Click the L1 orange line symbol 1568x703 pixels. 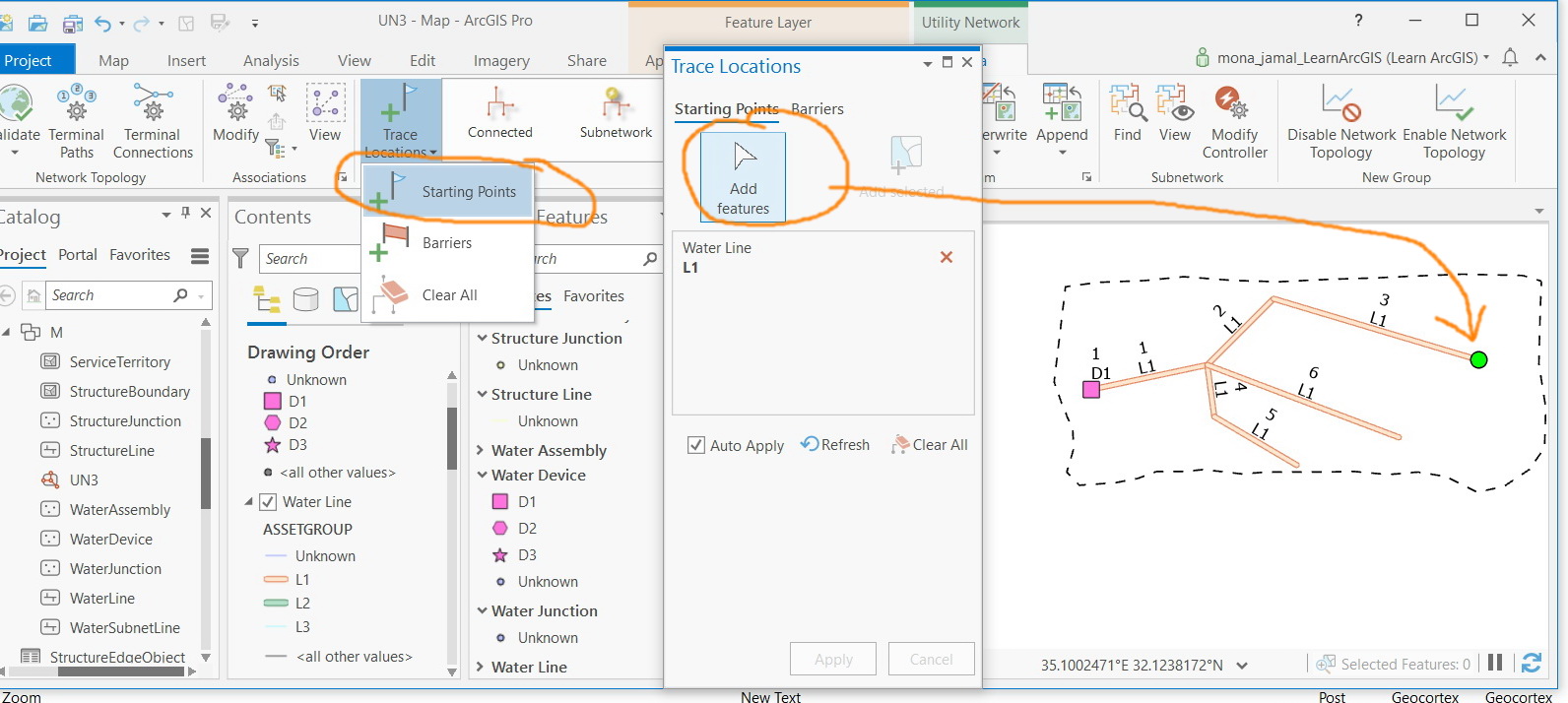pos(276,579)
